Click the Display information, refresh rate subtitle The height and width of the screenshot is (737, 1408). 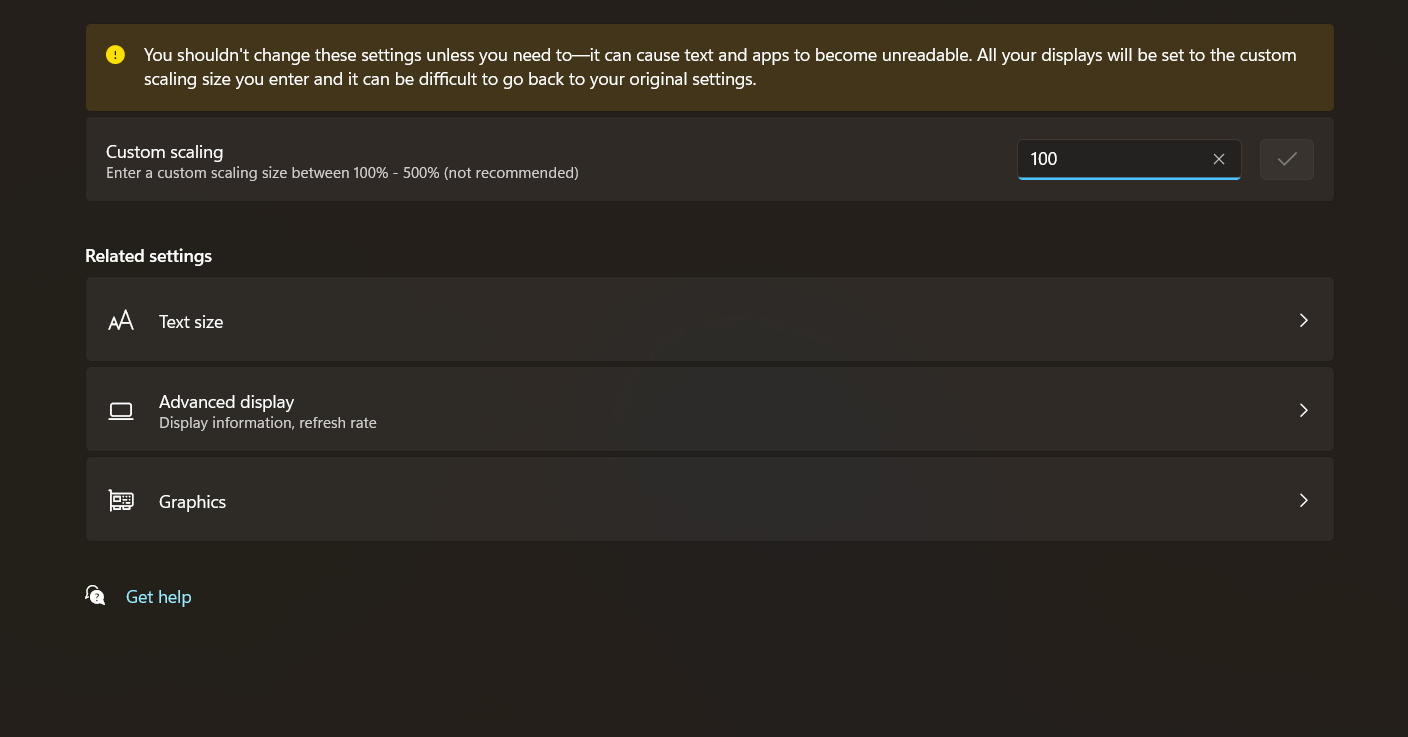tap(267, 423)
